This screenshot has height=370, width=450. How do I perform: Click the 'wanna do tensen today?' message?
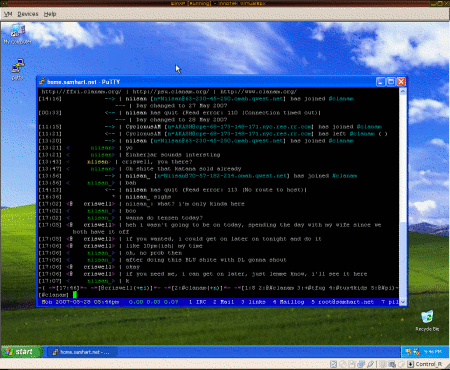coord(164,218)
